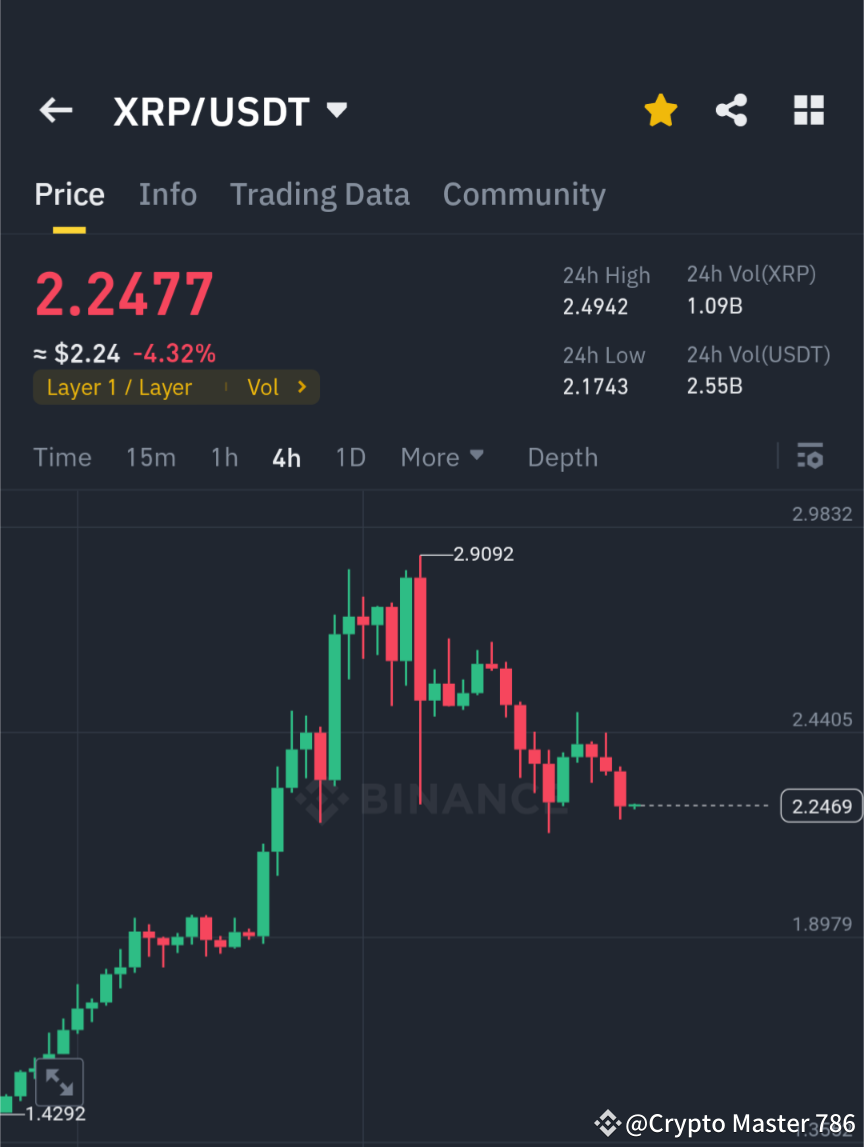Star XRP/USDT as a favorite
The height and width of the screenshot is (1147, 864).
coord(660,110)
